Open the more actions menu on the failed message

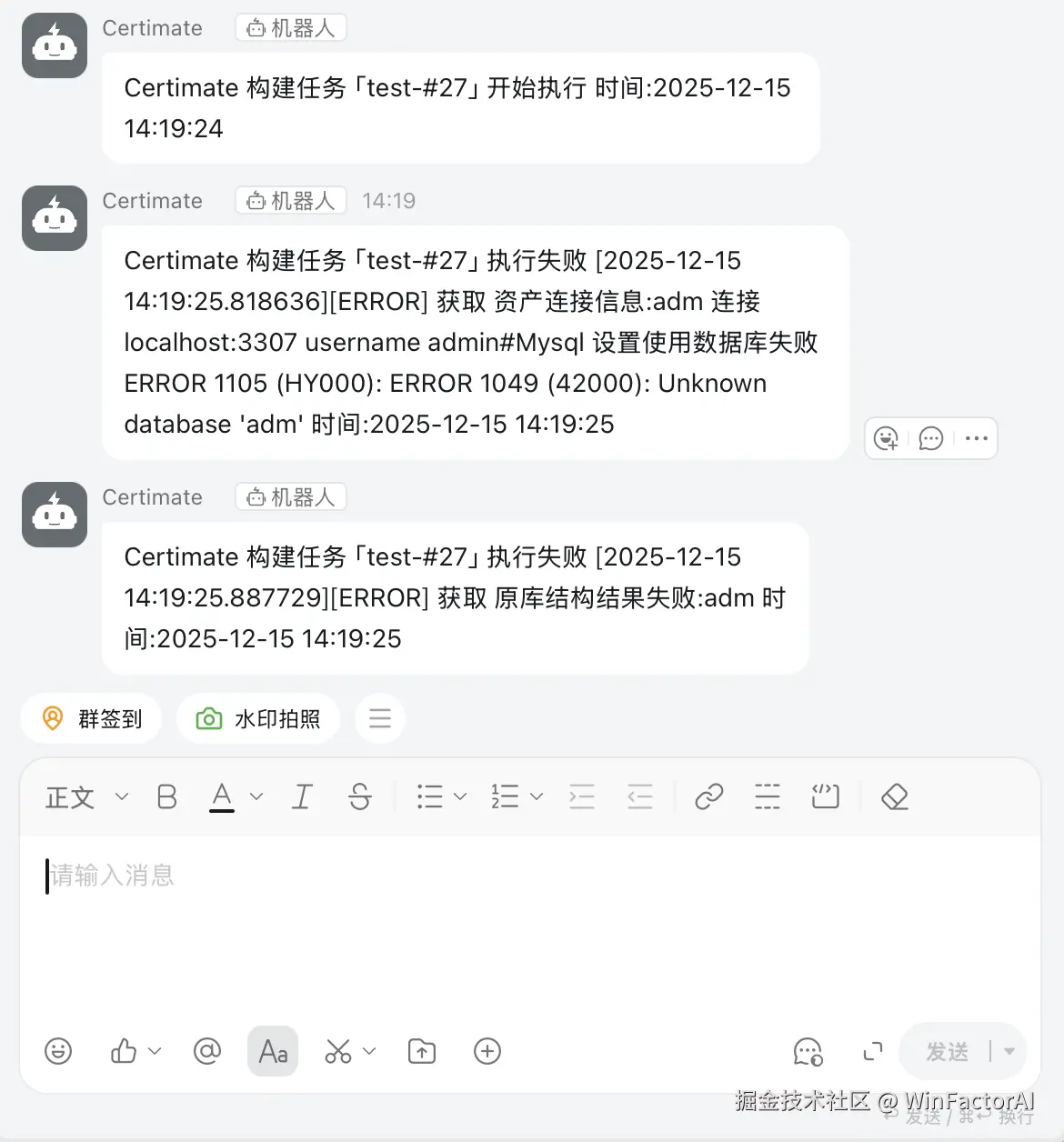976,438
